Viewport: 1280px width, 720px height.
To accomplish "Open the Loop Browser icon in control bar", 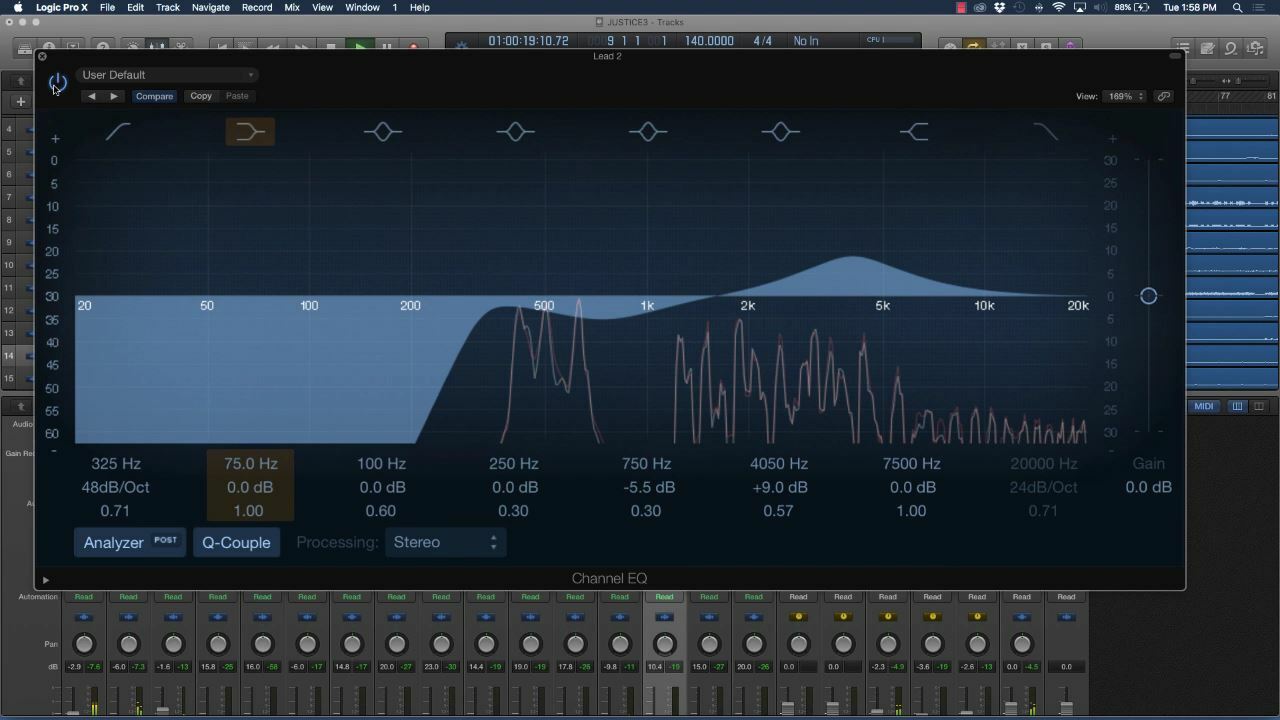I will pos(1232,47).
